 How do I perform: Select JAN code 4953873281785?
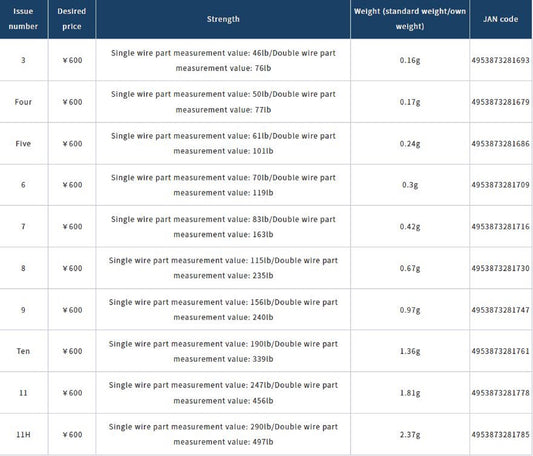coord(500,434)
